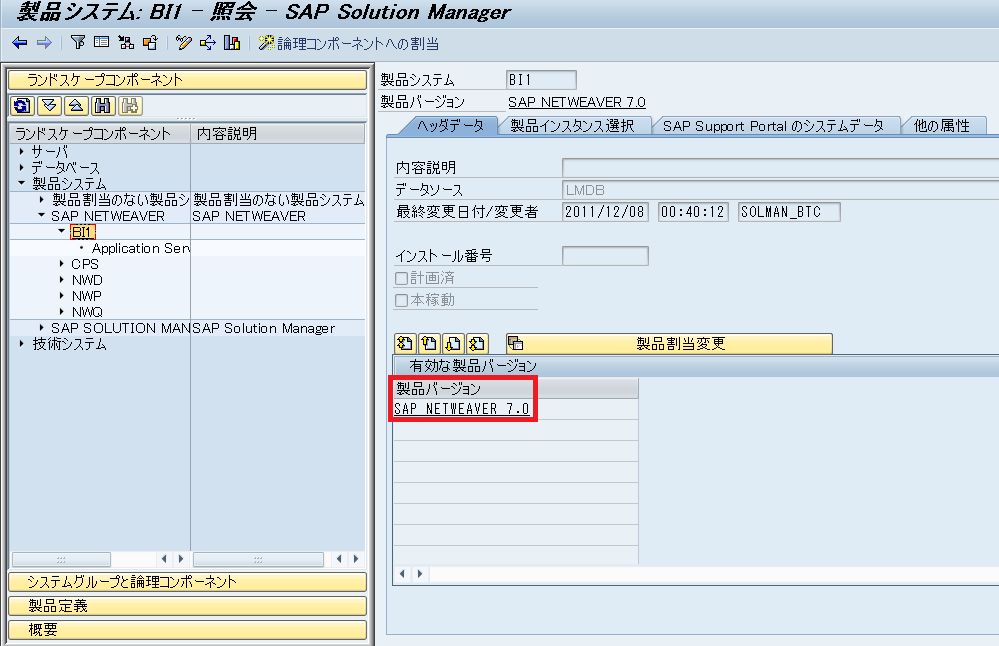
Task: Toggle the 本稼動 checkbox
Action: pyautogui.click(x=401, y=300)
